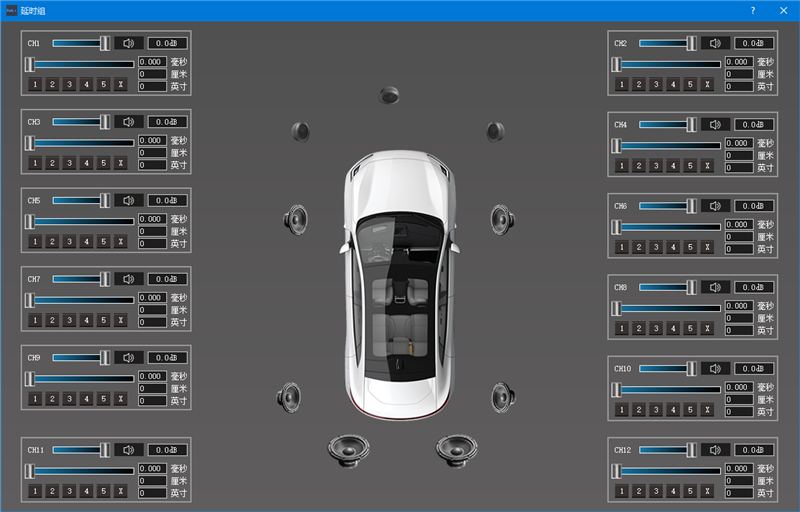Select the front left tweeter speaker icon
The height and width of the screenshot is (512, 800).
pyautogui.click(x=301, y=132)
